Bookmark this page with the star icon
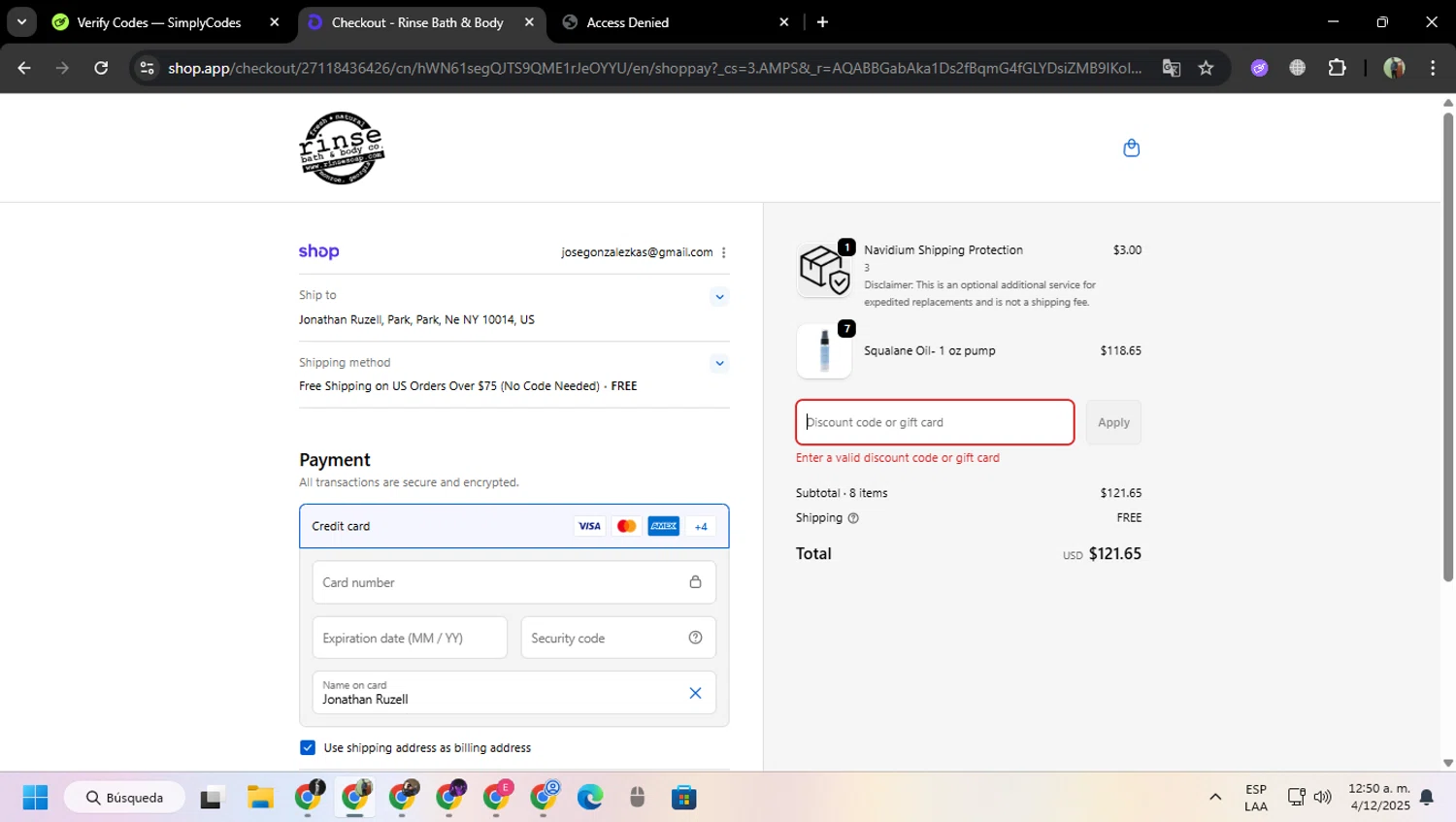 (1206, 68)
